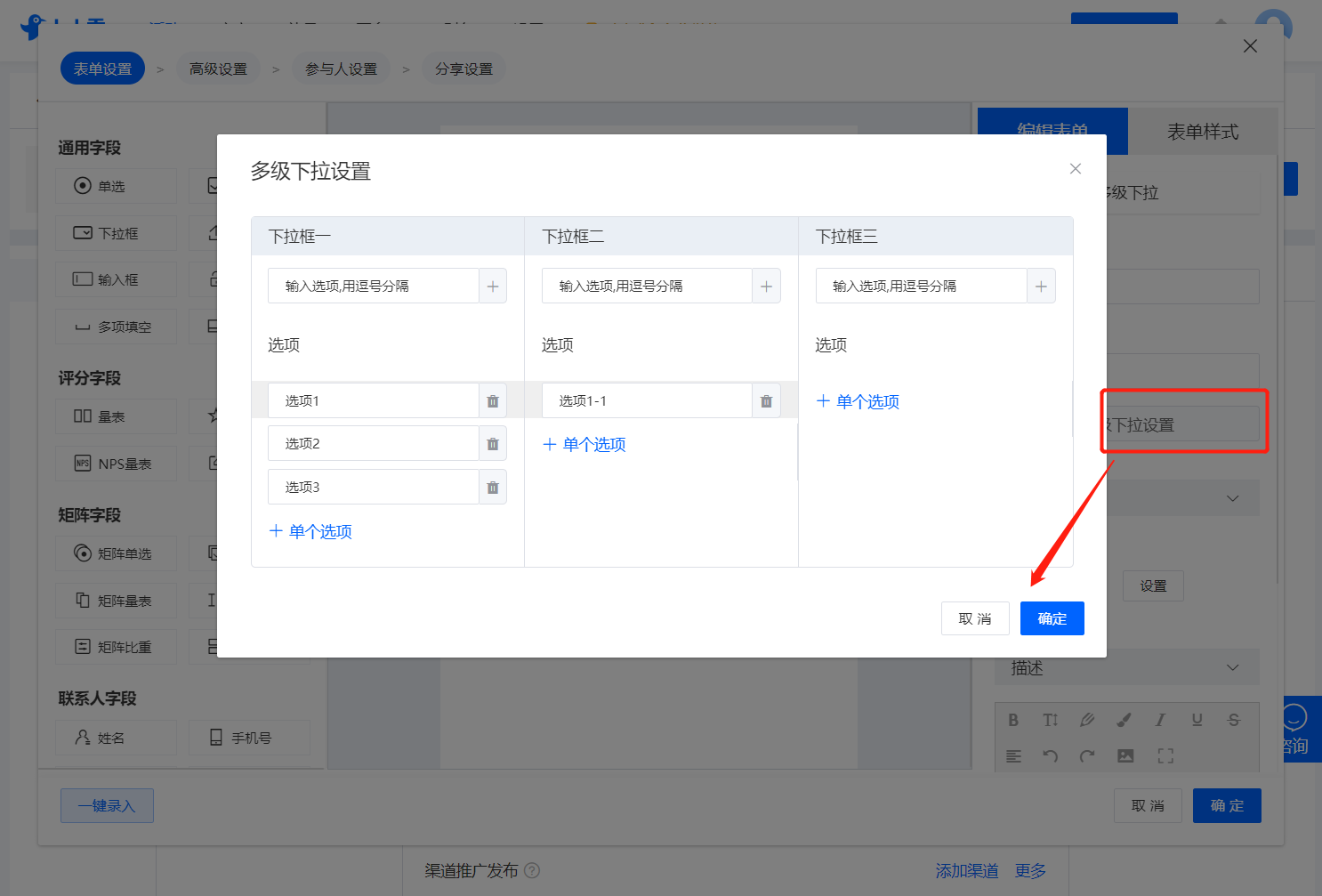The width and height of the screenshot is (1322, 896).
Task: Switch to 分享设置 step
Action: coord(464,69)
